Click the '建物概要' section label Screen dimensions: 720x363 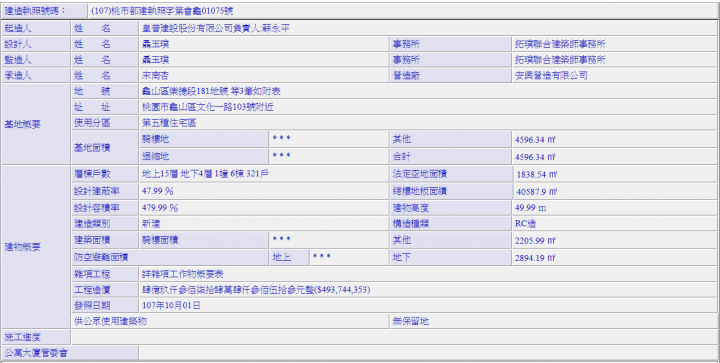[x=22, y=247]
